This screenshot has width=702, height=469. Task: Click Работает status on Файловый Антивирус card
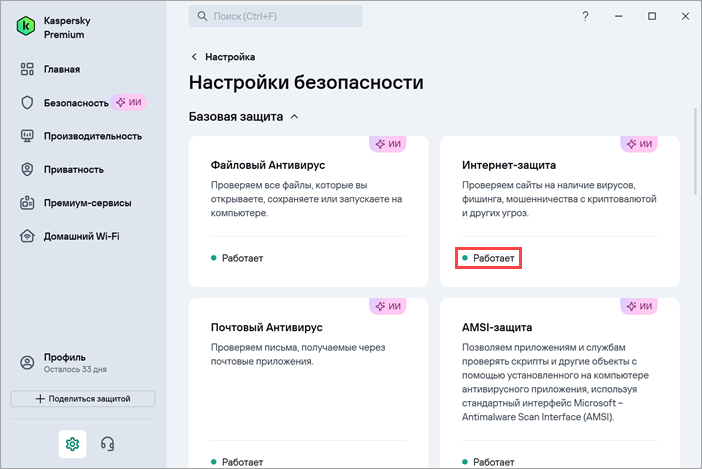[237, 258]
